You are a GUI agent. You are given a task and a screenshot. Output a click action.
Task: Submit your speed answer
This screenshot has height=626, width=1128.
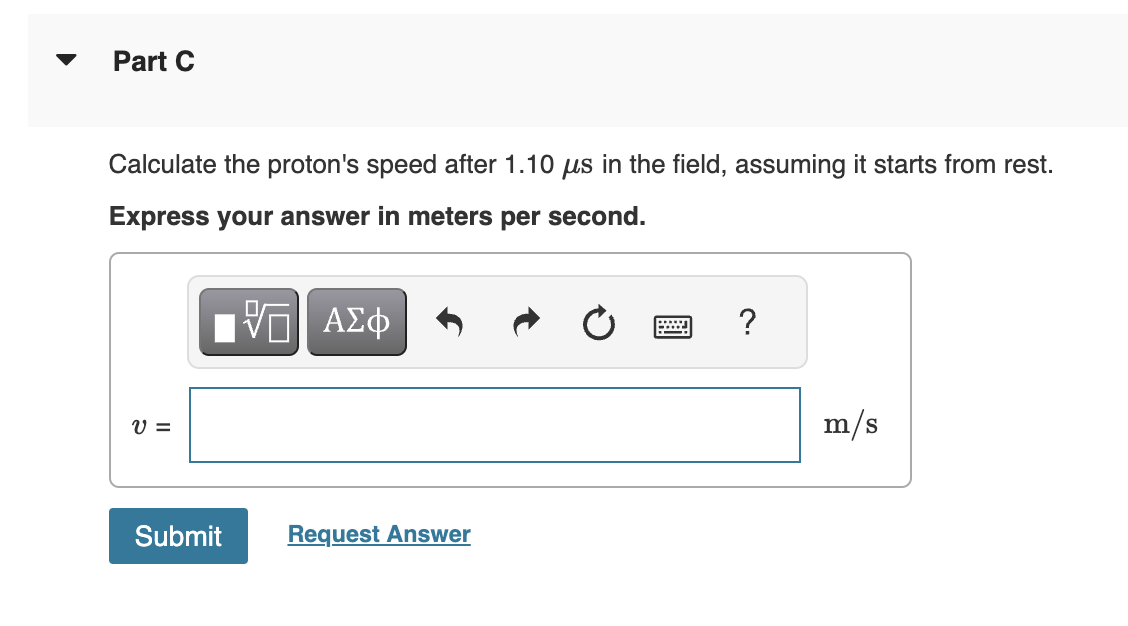[178, 536]
